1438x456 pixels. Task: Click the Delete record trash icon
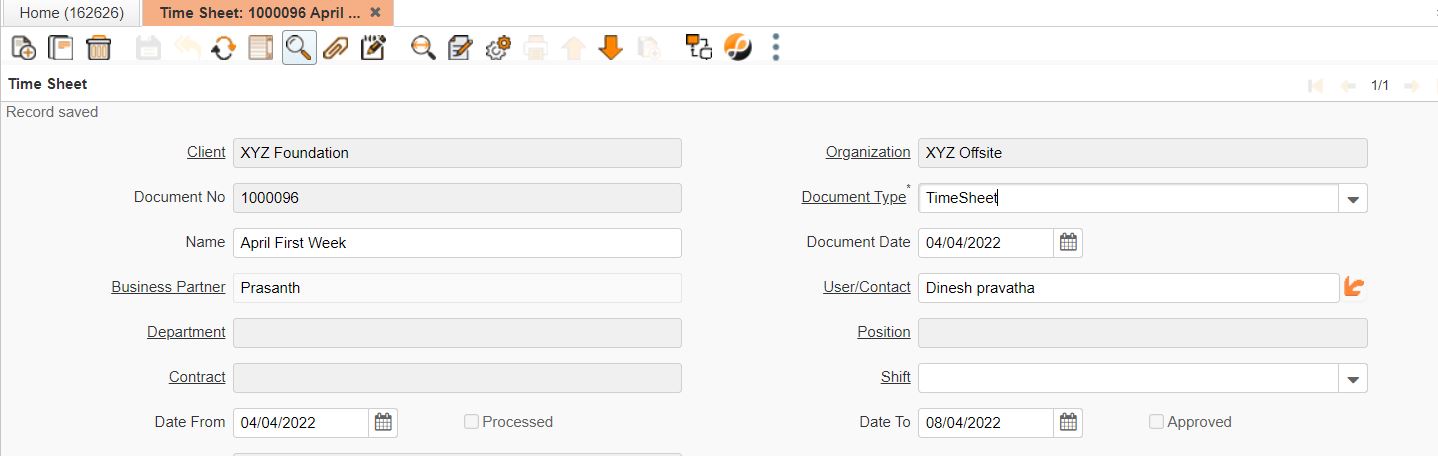99,47
